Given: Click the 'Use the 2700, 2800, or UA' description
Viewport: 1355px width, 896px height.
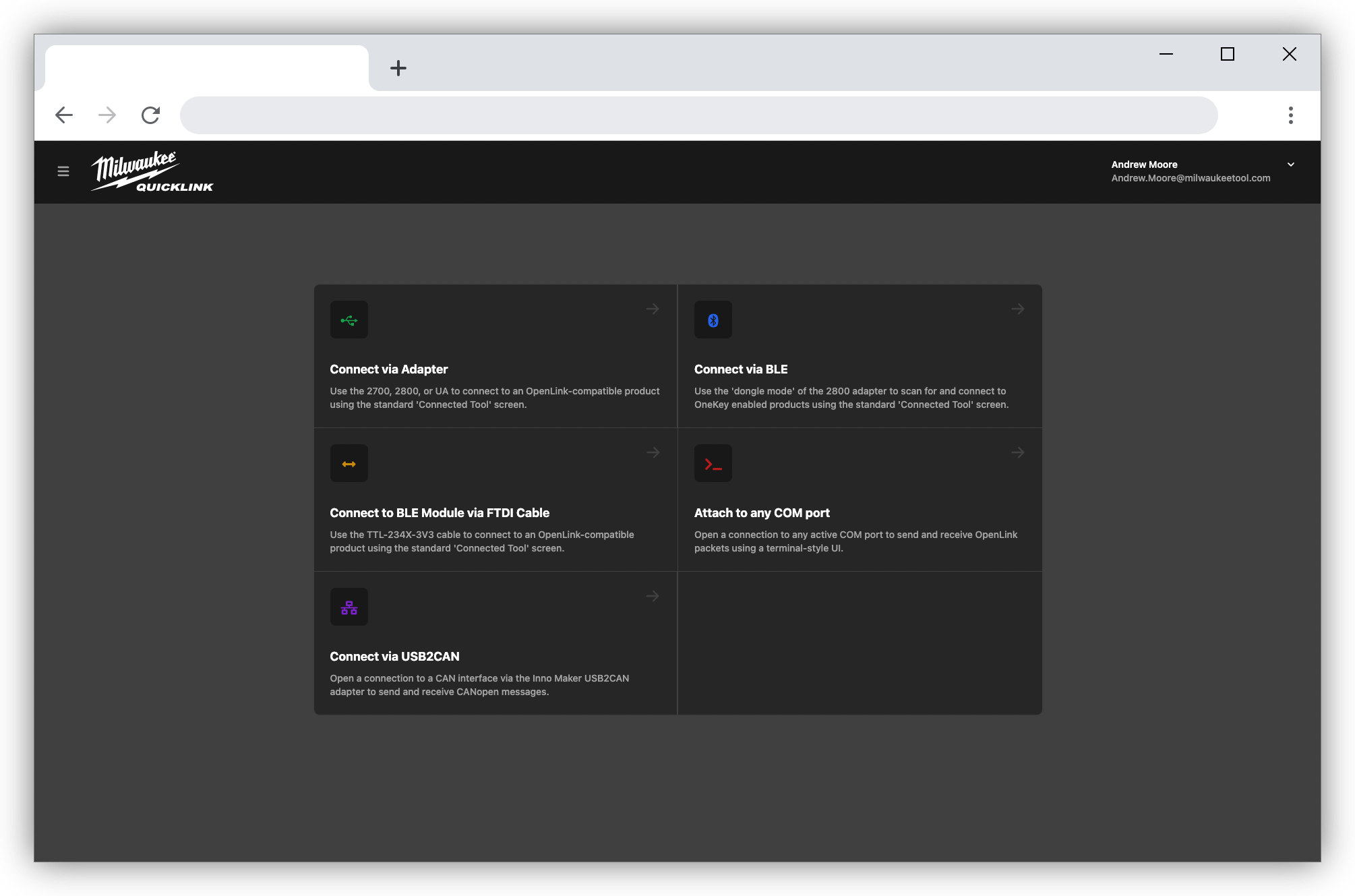Looking at the screenshot, I should click(495, 398).
